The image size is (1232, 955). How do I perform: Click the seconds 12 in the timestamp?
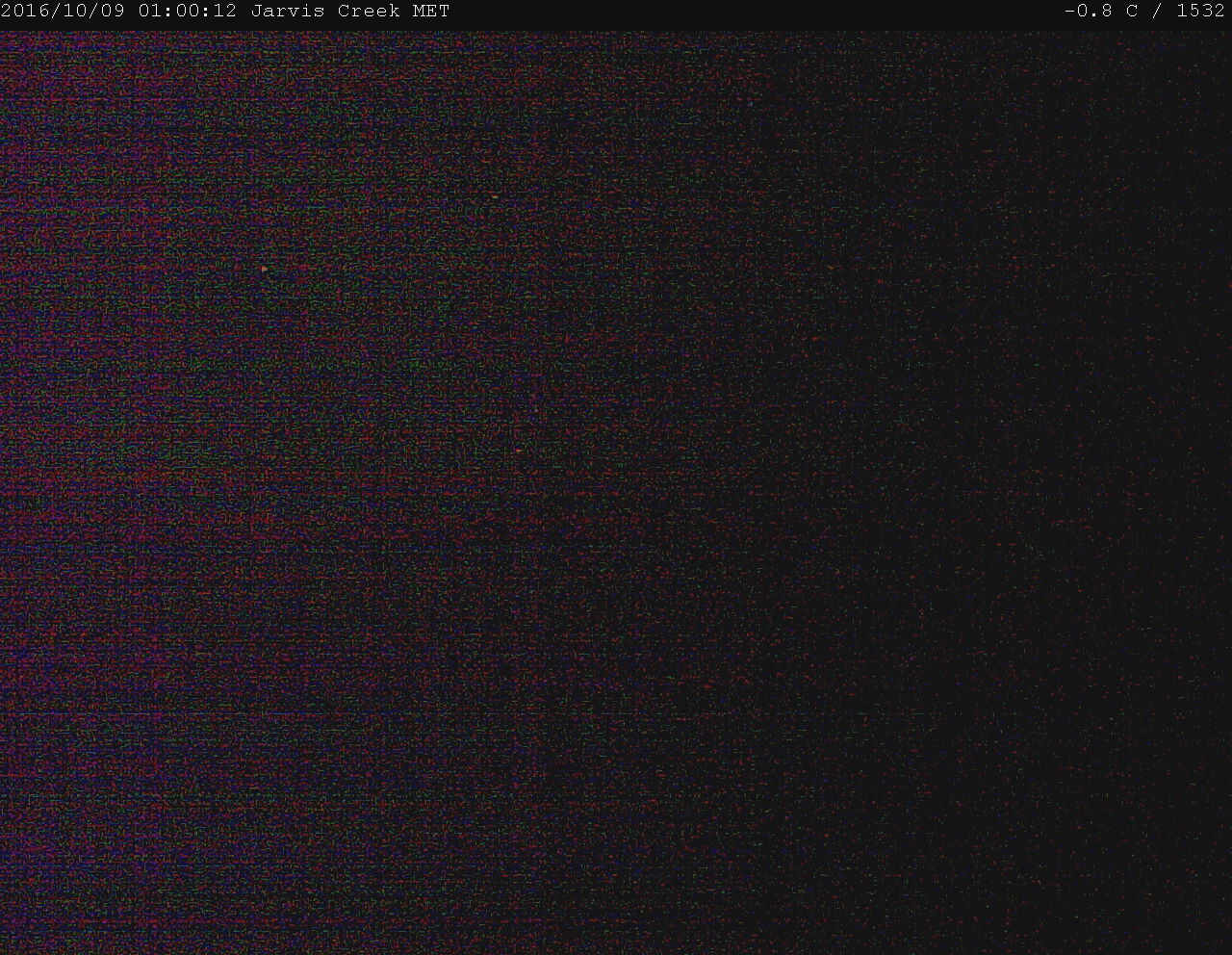(x=226, y=12)
